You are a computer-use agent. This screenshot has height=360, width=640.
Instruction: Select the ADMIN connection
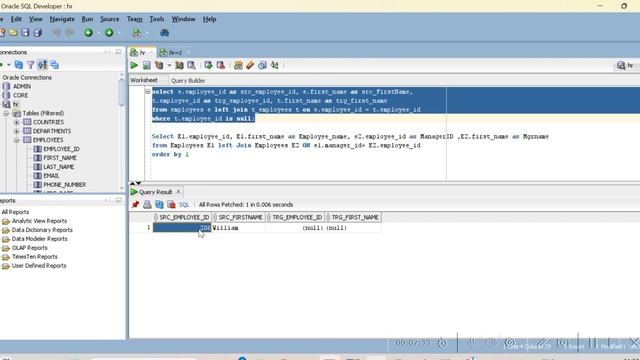22,86
